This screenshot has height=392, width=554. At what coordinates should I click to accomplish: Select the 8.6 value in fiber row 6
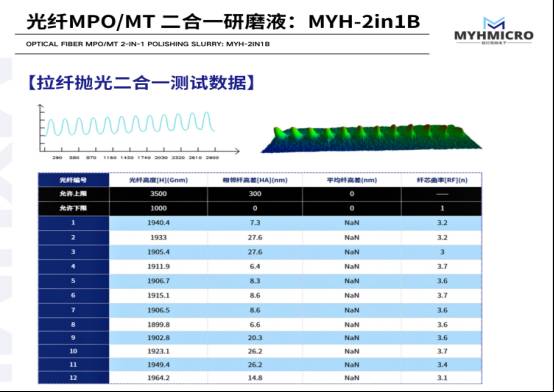click(x=255, y=295)
